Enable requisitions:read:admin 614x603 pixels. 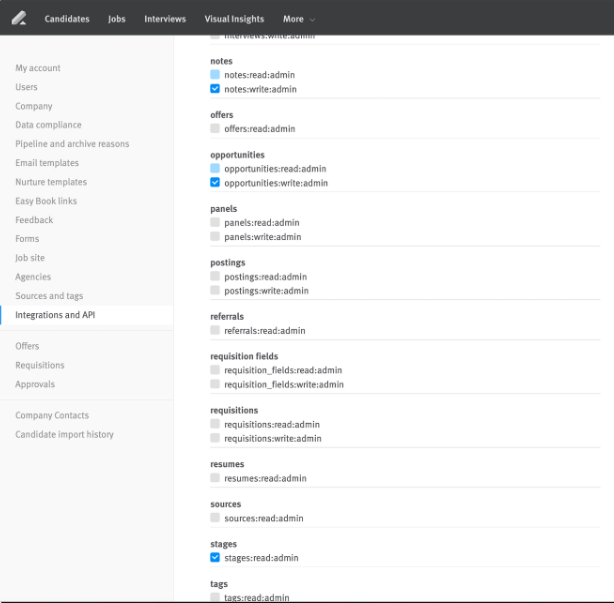[x=215, y=424]
